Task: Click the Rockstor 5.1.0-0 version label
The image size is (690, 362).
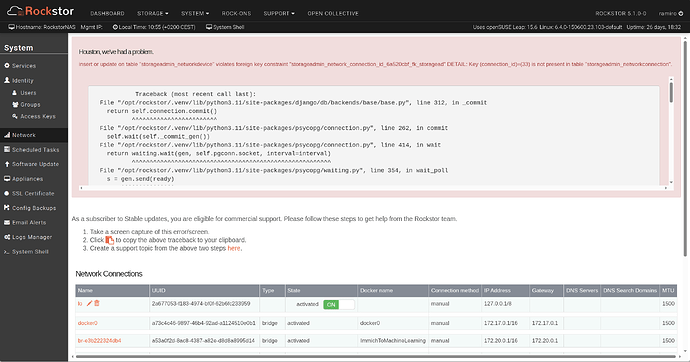Action: 620,14
